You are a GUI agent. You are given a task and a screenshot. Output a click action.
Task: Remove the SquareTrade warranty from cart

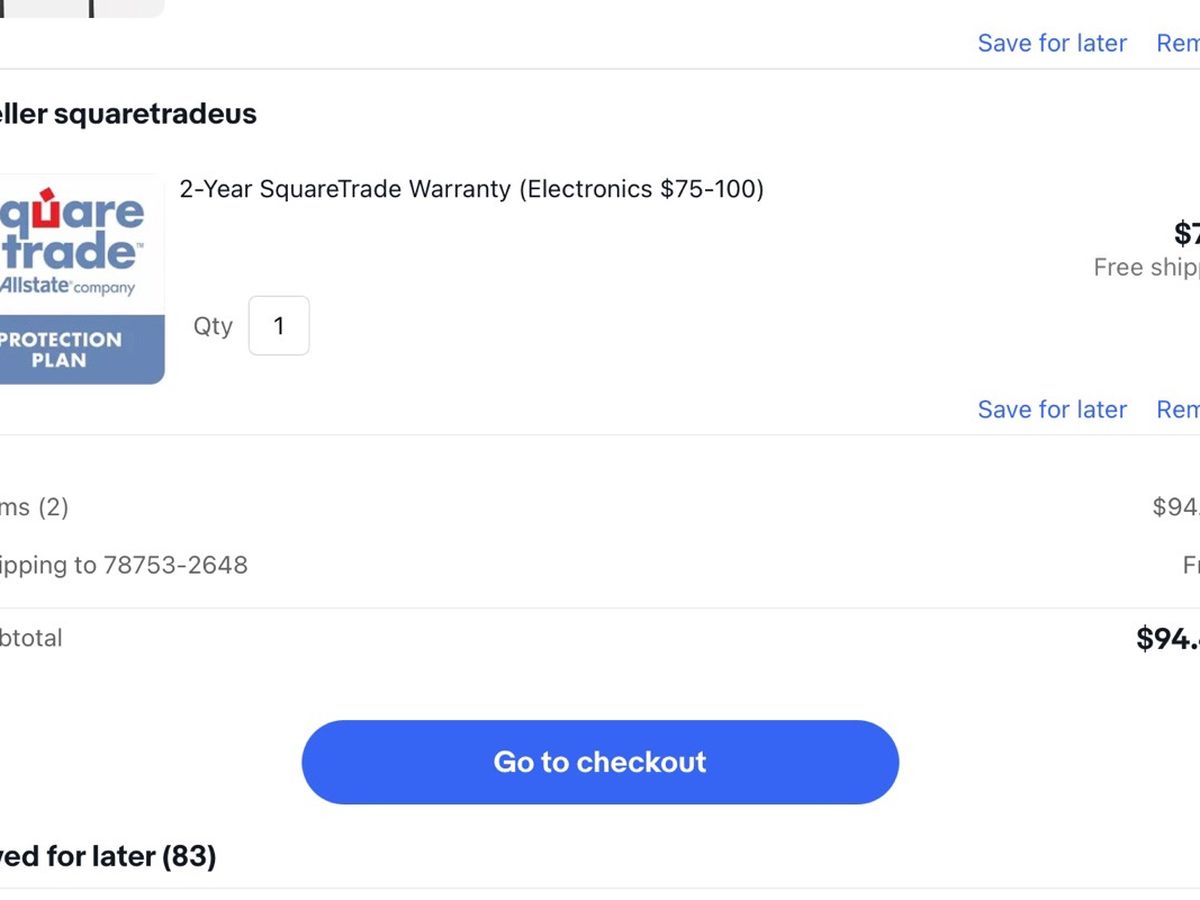pyautogui.click(x=1178, y=409)
